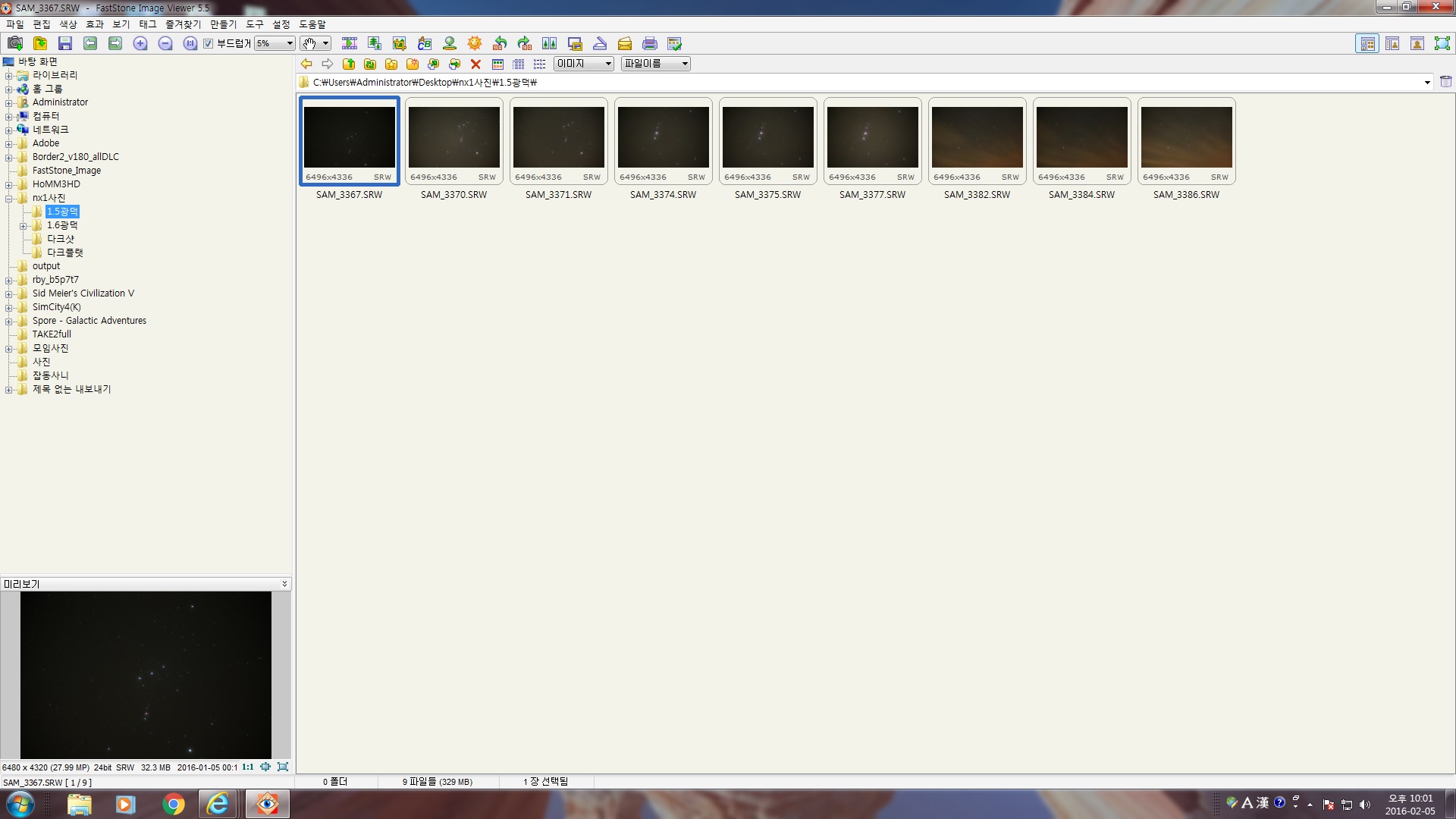Click the slideshow filmstrip icon
The width and height of the screenshot is (1456, 819).
coord(350,43)
